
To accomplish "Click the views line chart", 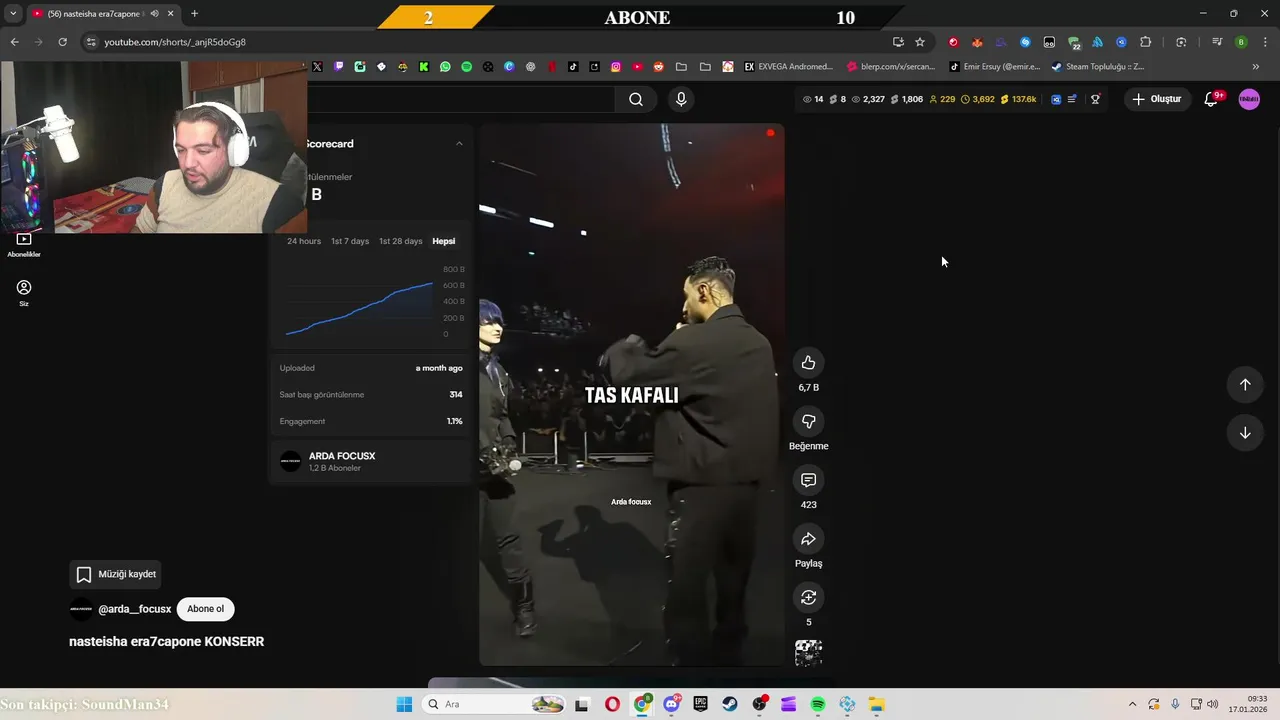I will pos(360,307).
